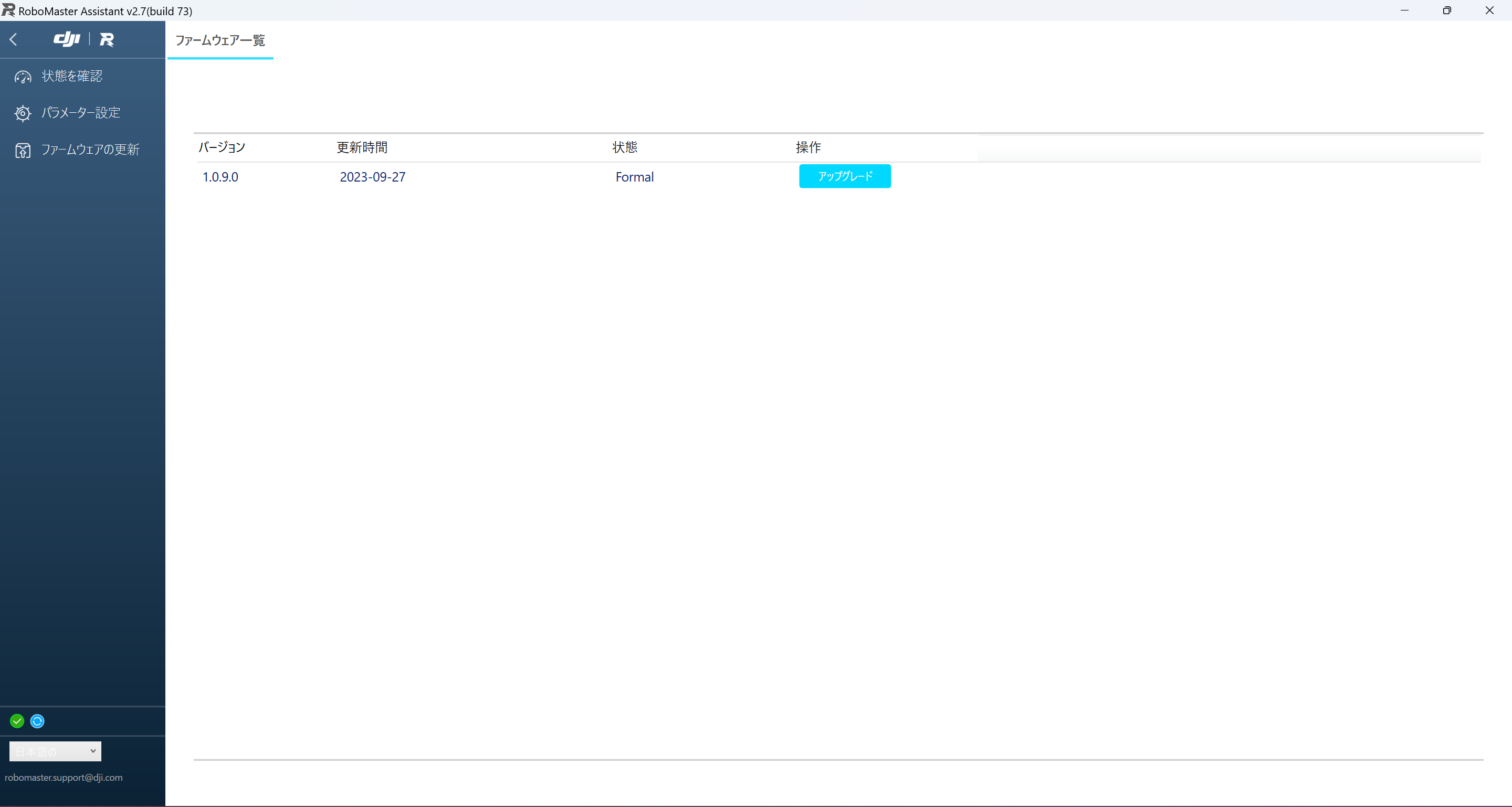
Task: Expand the language selector chevron
Action: 92,751
